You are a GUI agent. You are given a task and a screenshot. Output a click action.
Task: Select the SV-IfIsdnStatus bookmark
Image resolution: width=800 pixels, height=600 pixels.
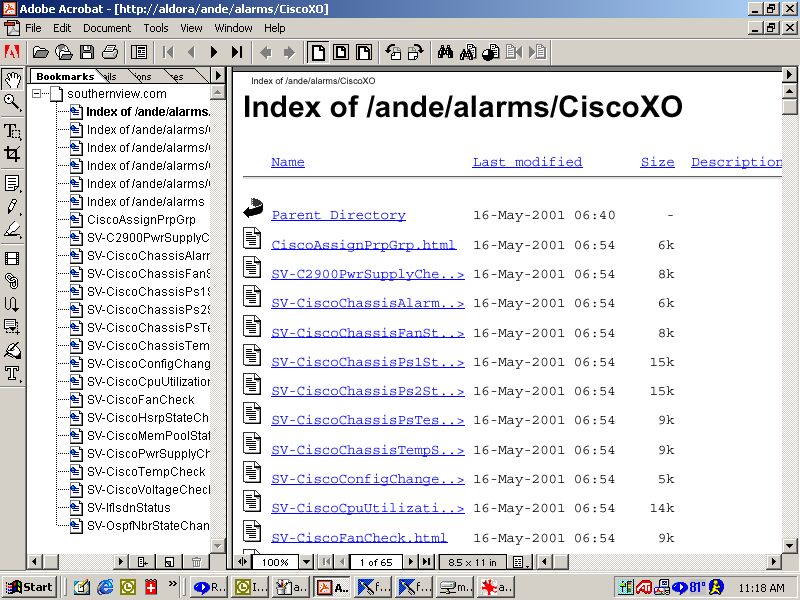(129, 508)
